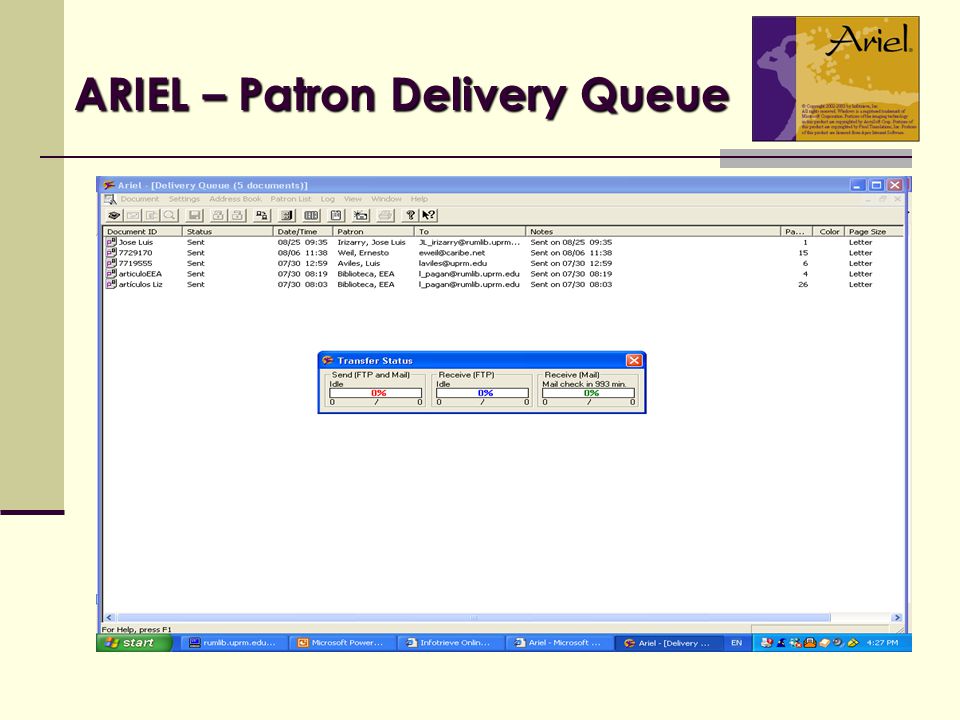
Task: Click the magnifier view icon in toolbar
Action: (x=170, y=215)
